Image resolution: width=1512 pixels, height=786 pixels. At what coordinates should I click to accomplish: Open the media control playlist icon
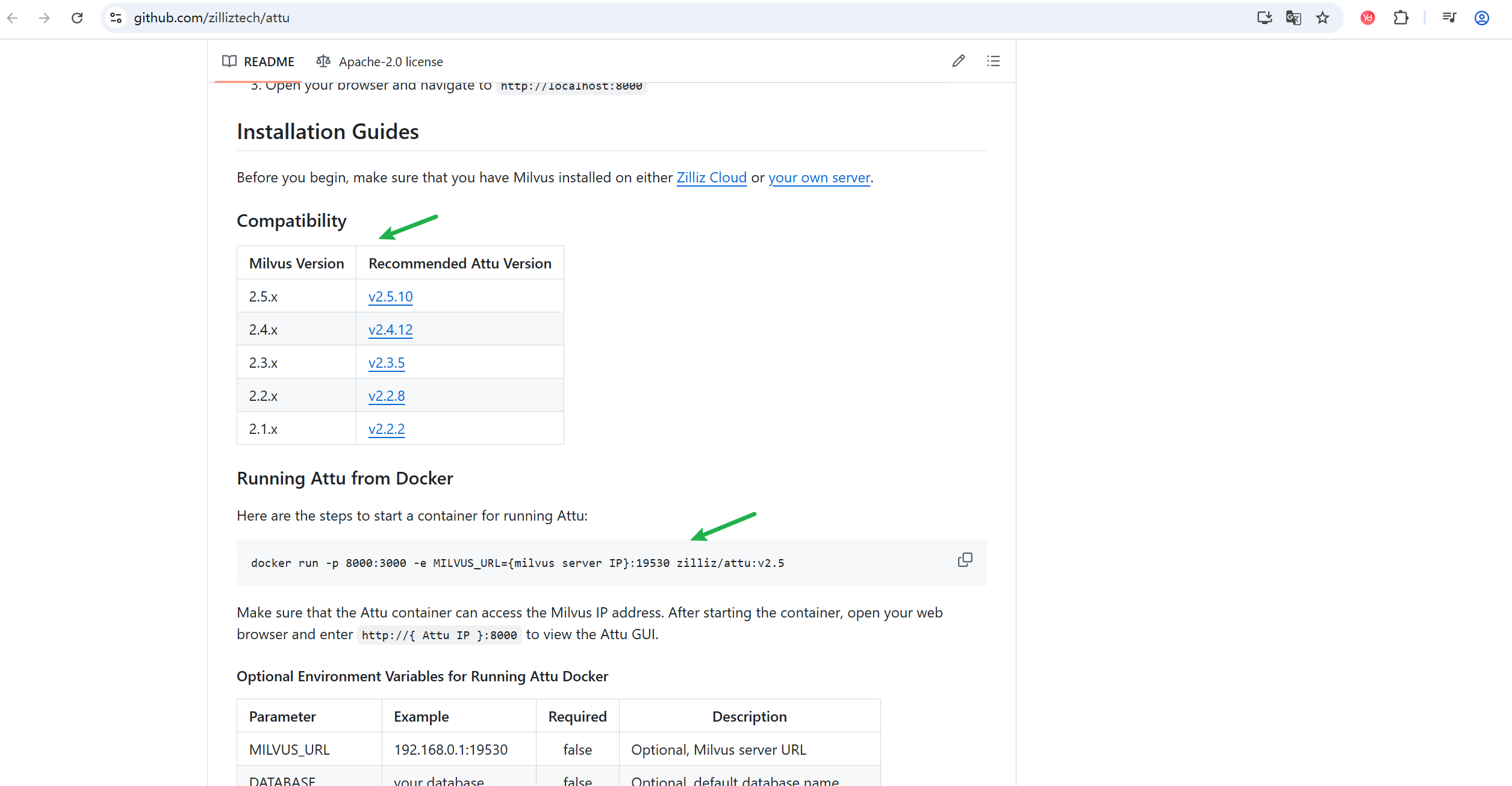click(x=1449, y=18)
